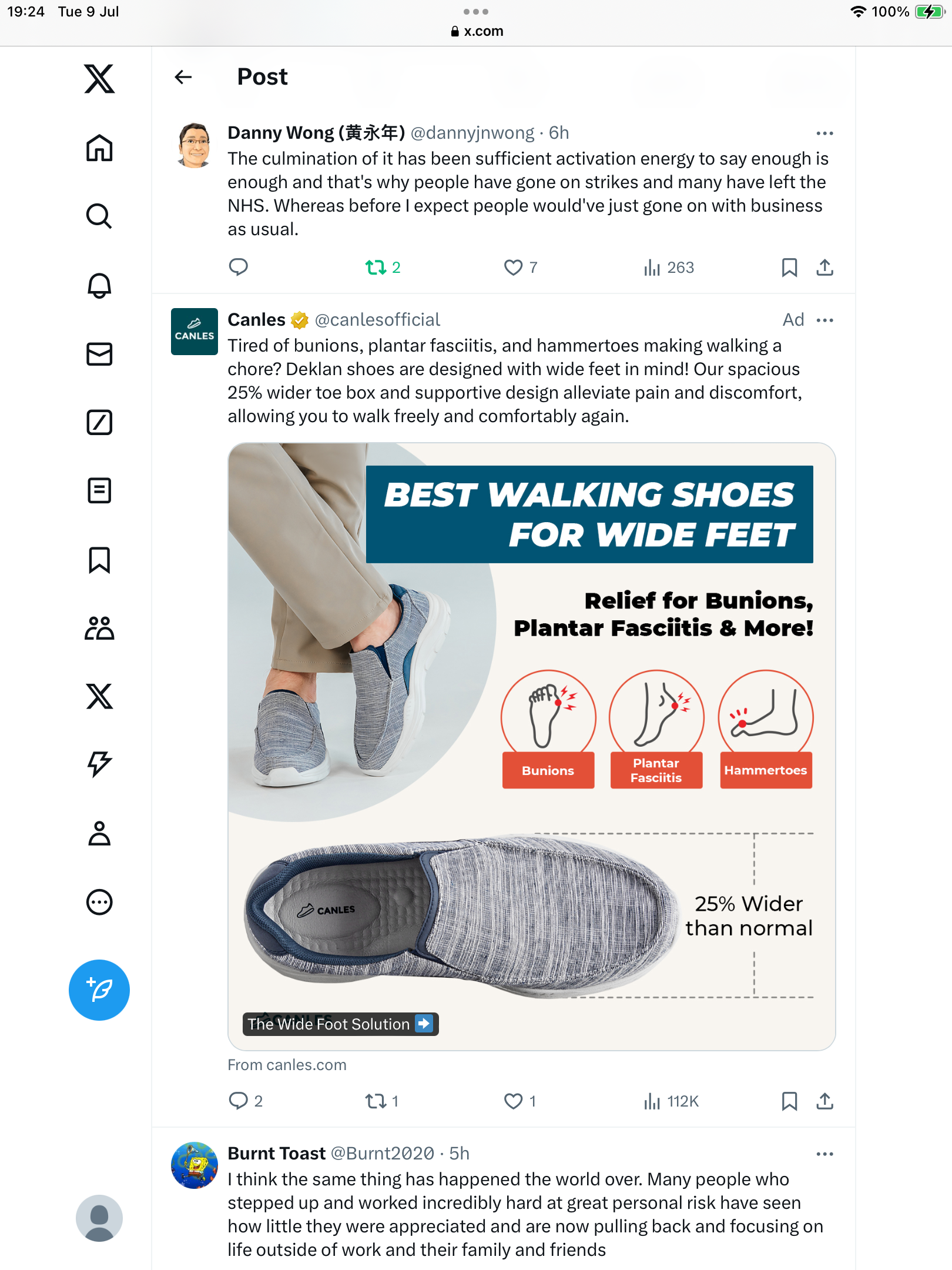Screen dimensions: 952x1270
Task: Bookmark the Canles ad post
Action: pos(789,1101)
